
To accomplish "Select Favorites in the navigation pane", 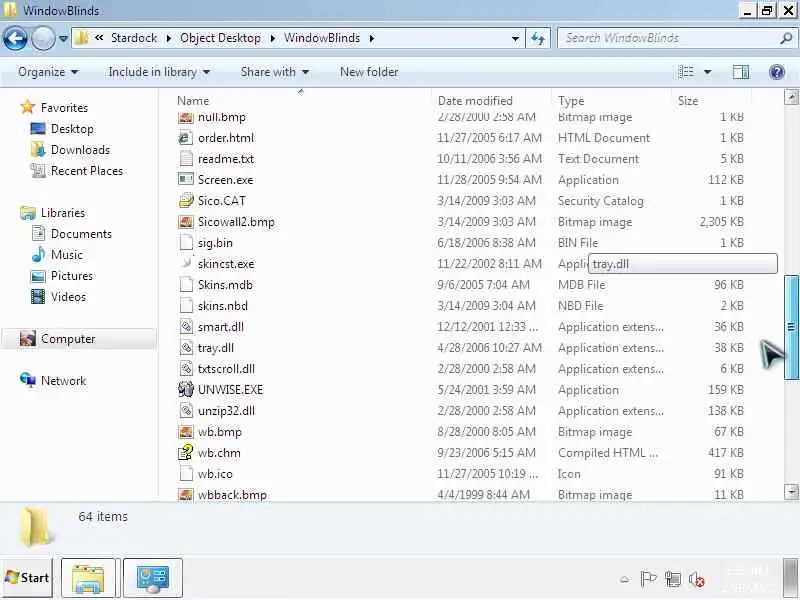I will (64, 108).
